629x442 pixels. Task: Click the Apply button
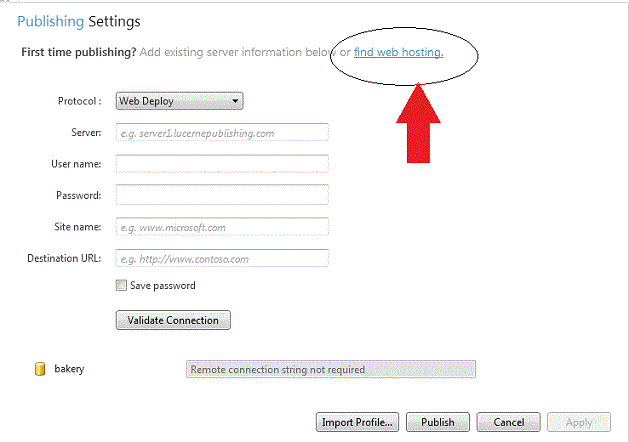click(579, 422)
